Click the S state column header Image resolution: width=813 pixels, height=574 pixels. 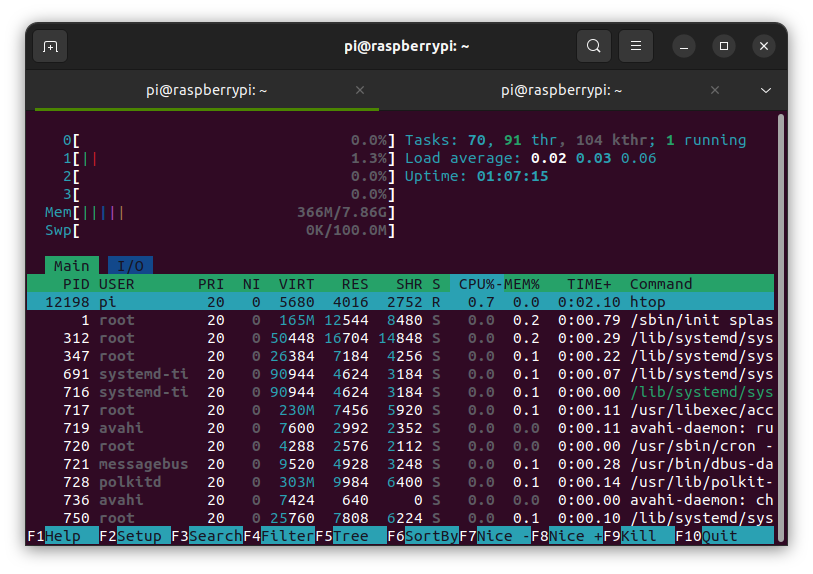[436, 284]
